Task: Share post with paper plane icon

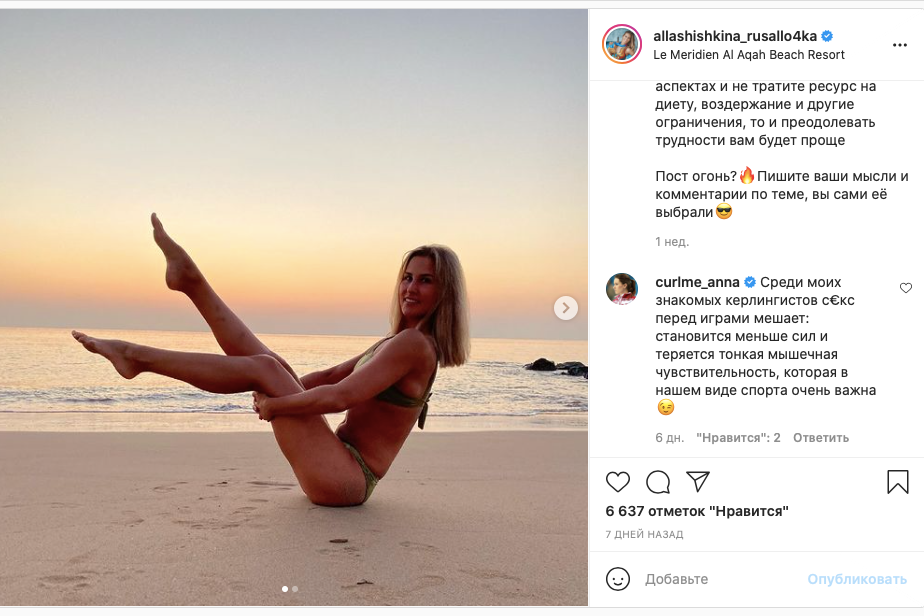Action: pos(698,481)
